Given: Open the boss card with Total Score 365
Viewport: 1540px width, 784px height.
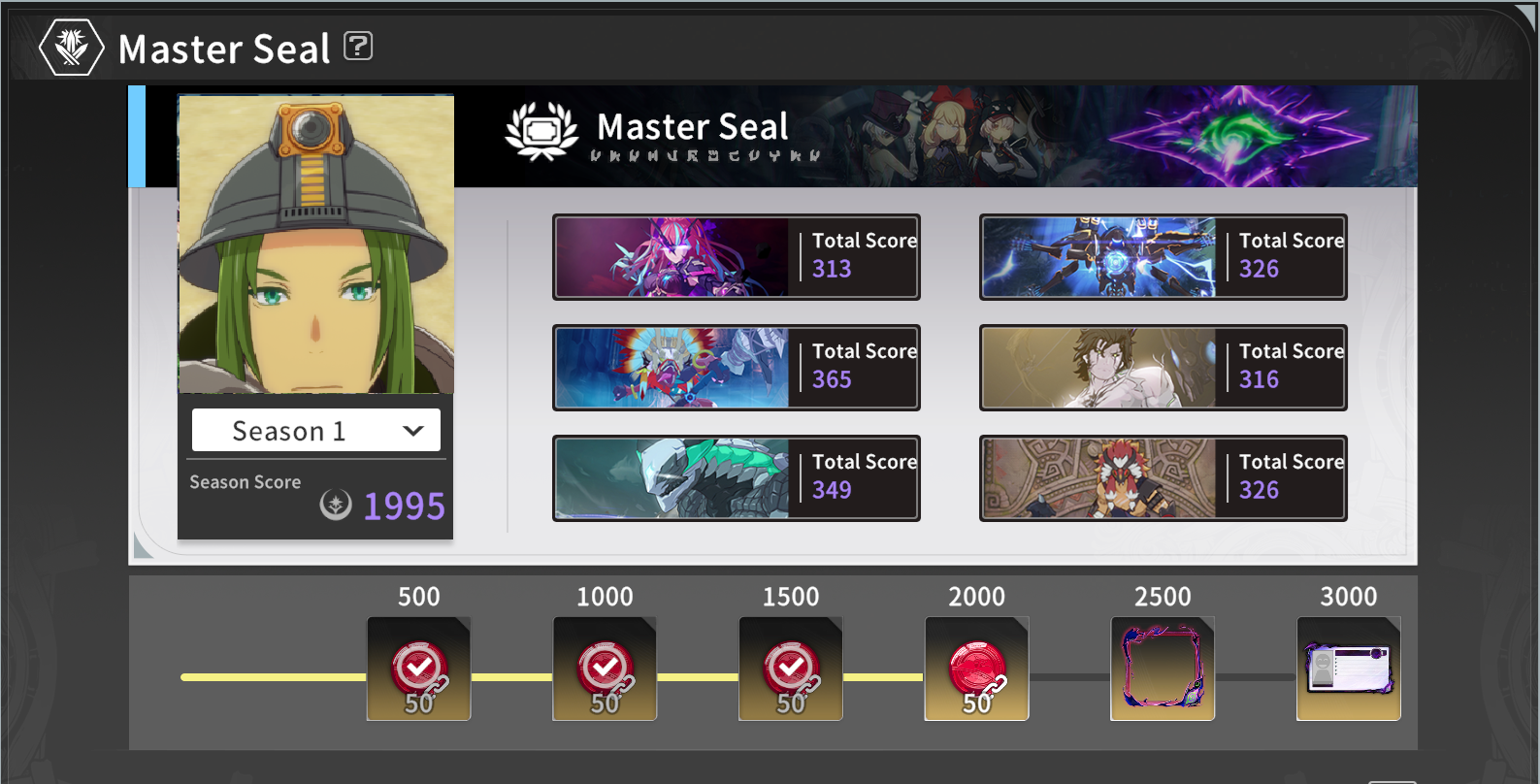Looking at the screenshot, I should [737, 368].
